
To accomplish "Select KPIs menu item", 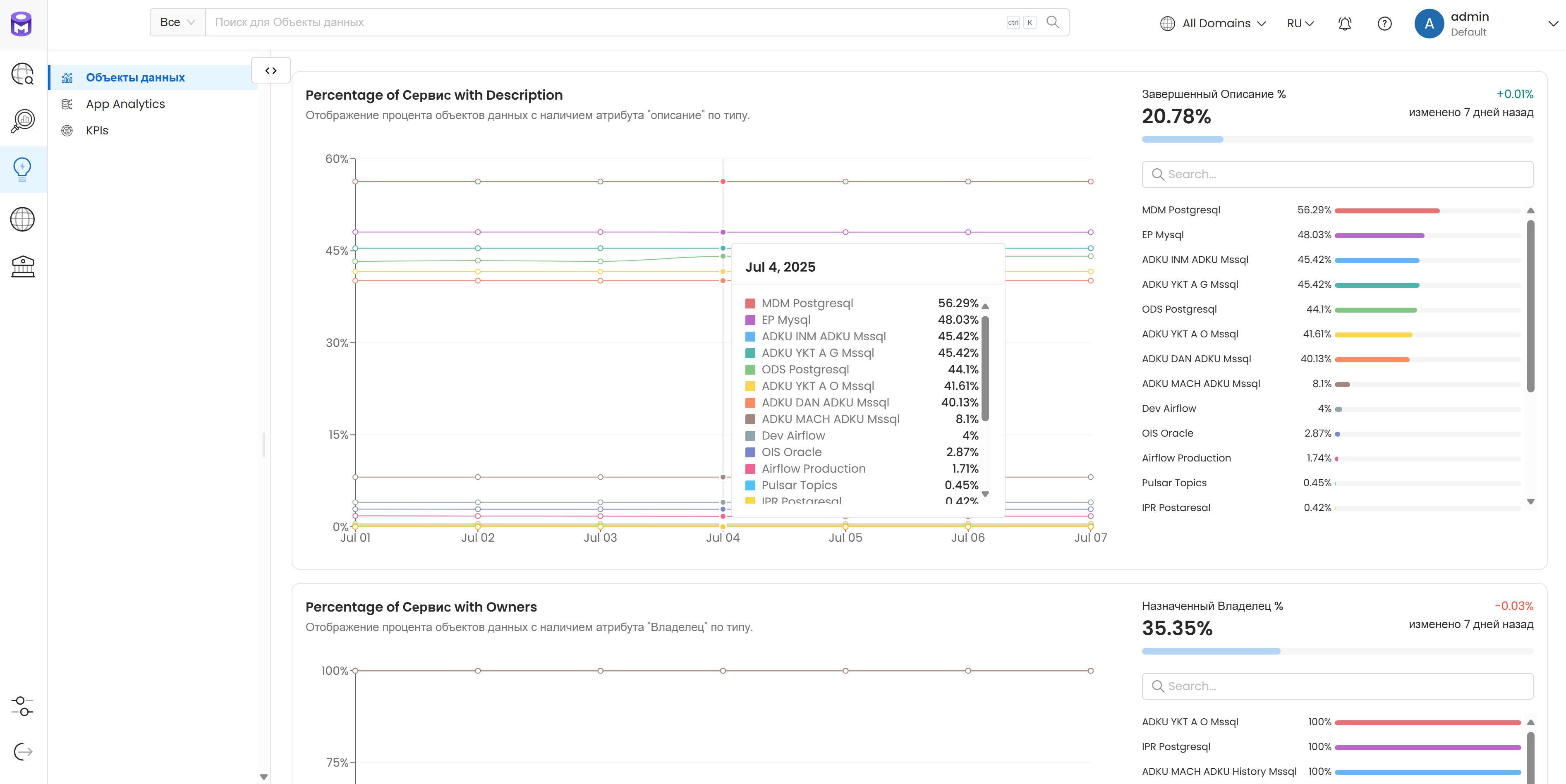I will (x=97, y=131).
